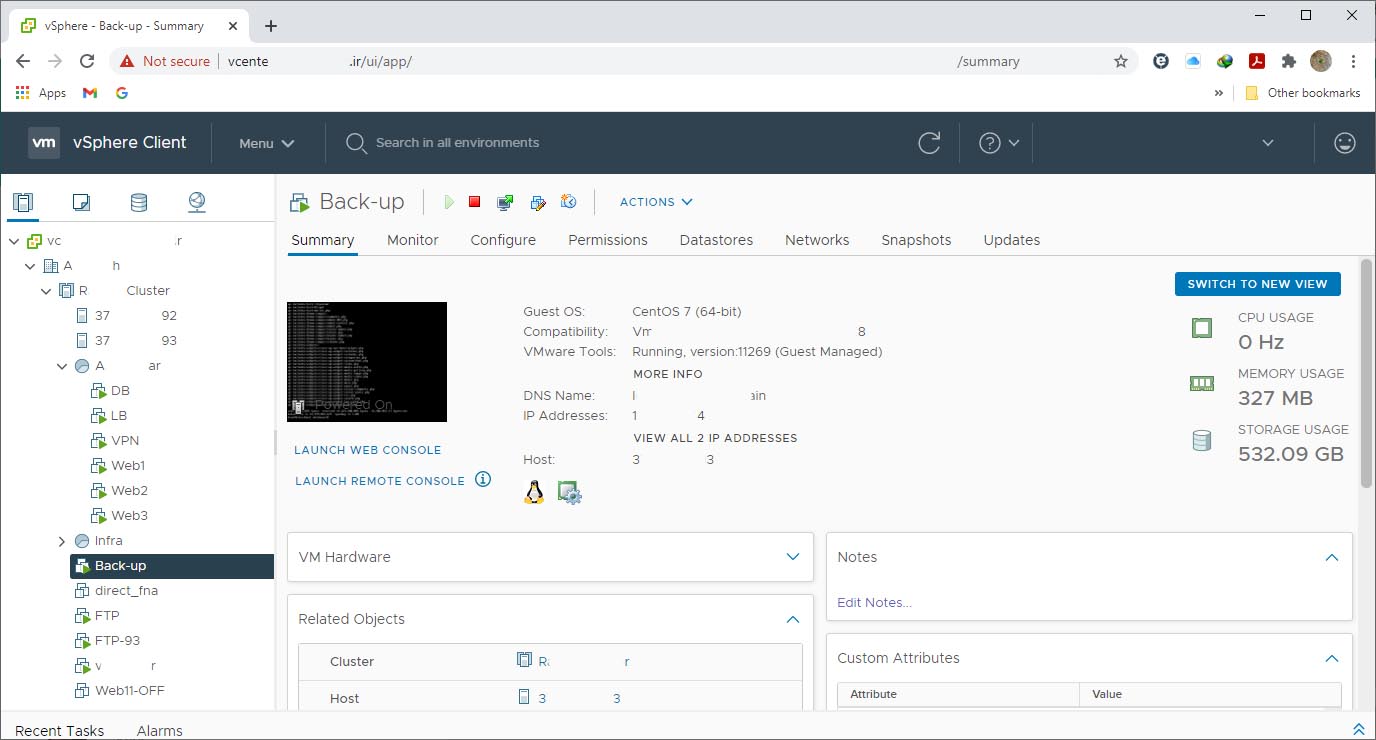Click the Linux penguin guest icon
The height and width of the screenshot is (740, 1376).
(x=534, y=491)
